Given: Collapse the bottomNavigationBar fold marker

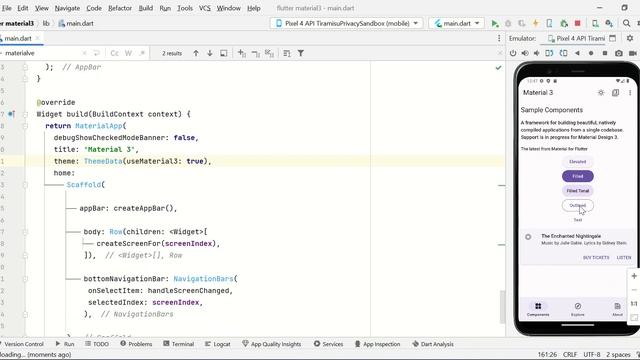Looking at the screenshot, I should pyautogui.click(x=25, y=279).
